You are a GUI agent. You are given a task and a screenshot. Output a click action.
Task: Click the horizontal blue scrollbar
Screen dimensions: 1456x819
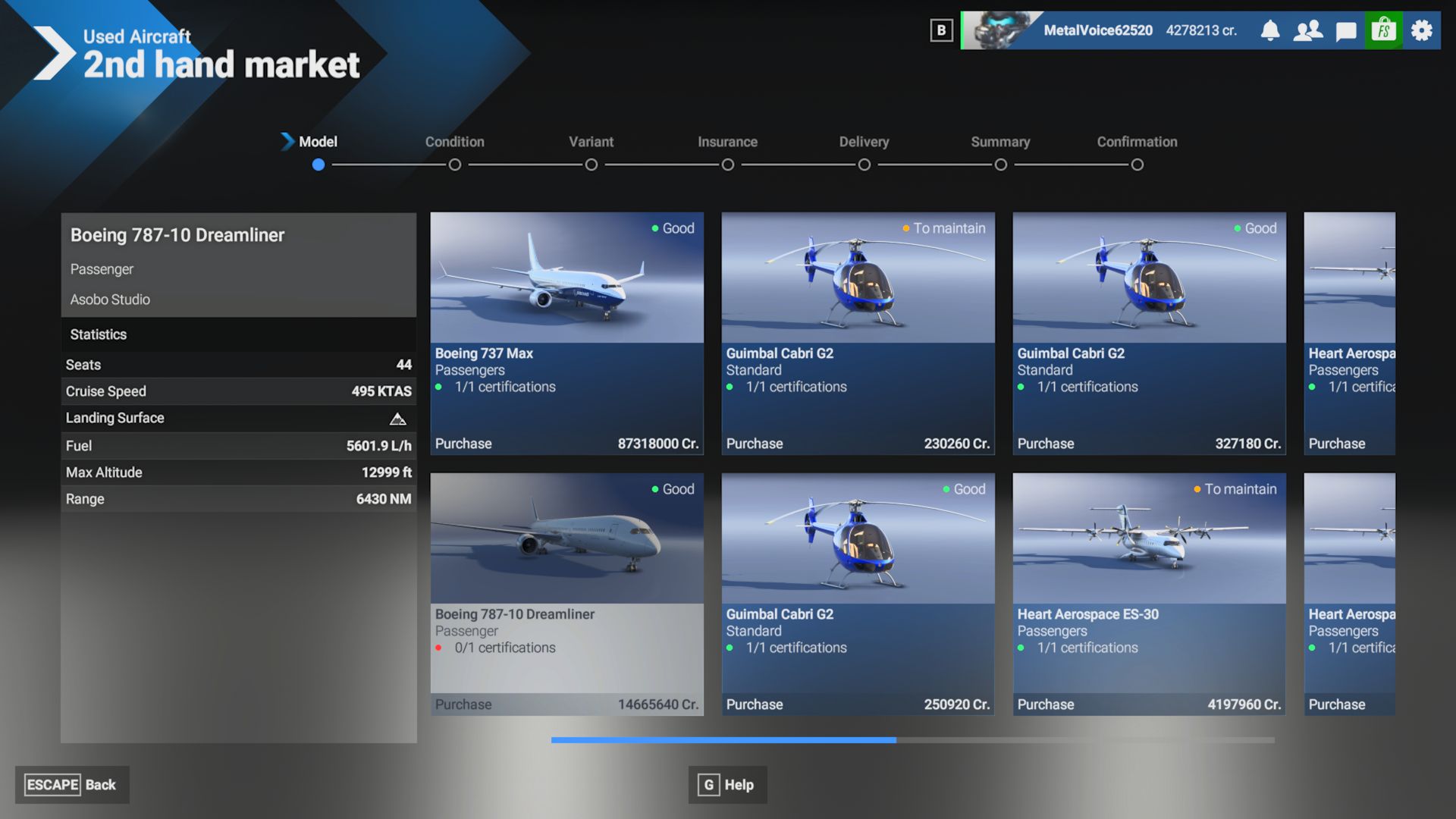coord(723,739)
